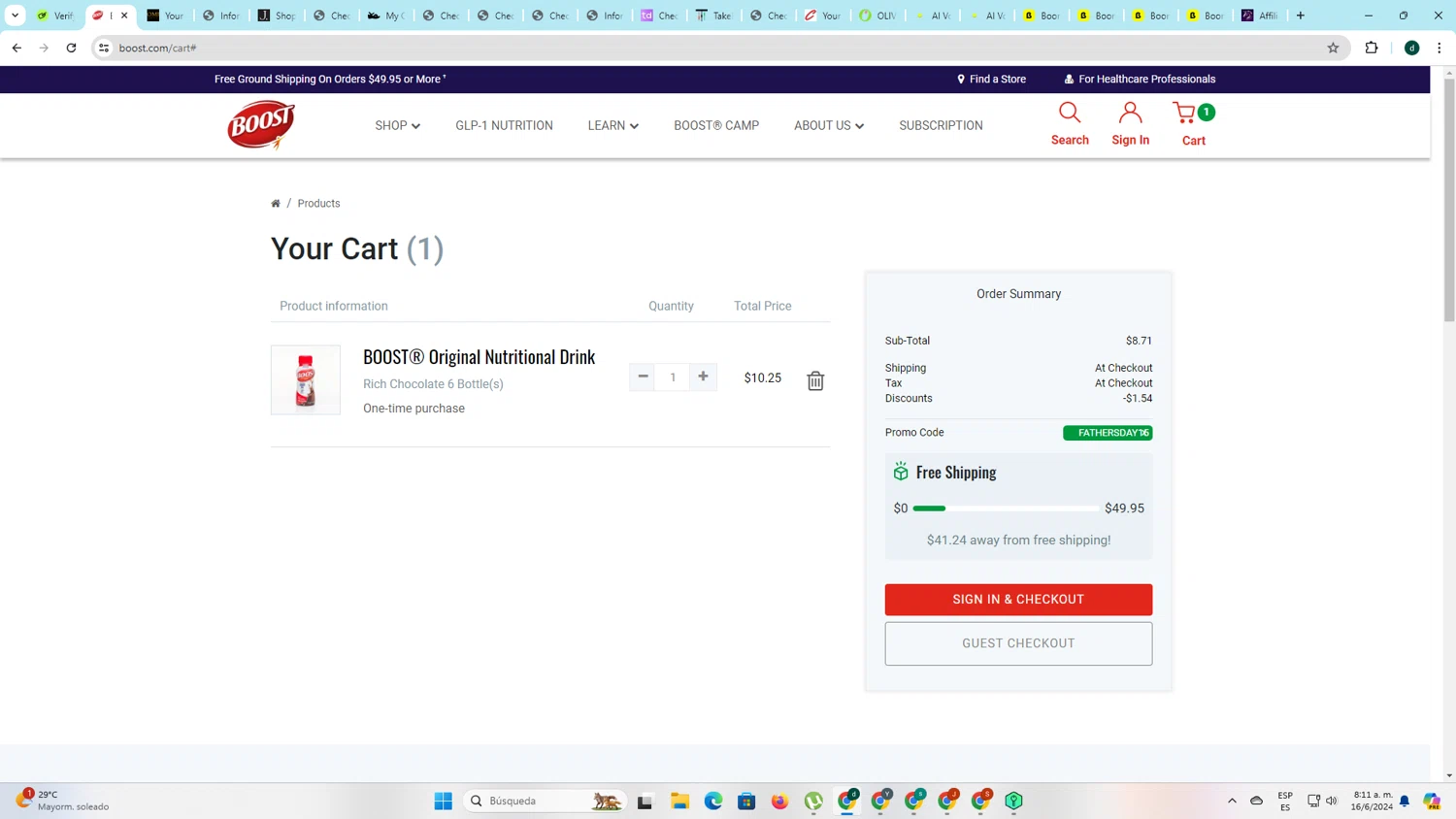Open Microsoft Store from taskbar

(x=746, y=801)
